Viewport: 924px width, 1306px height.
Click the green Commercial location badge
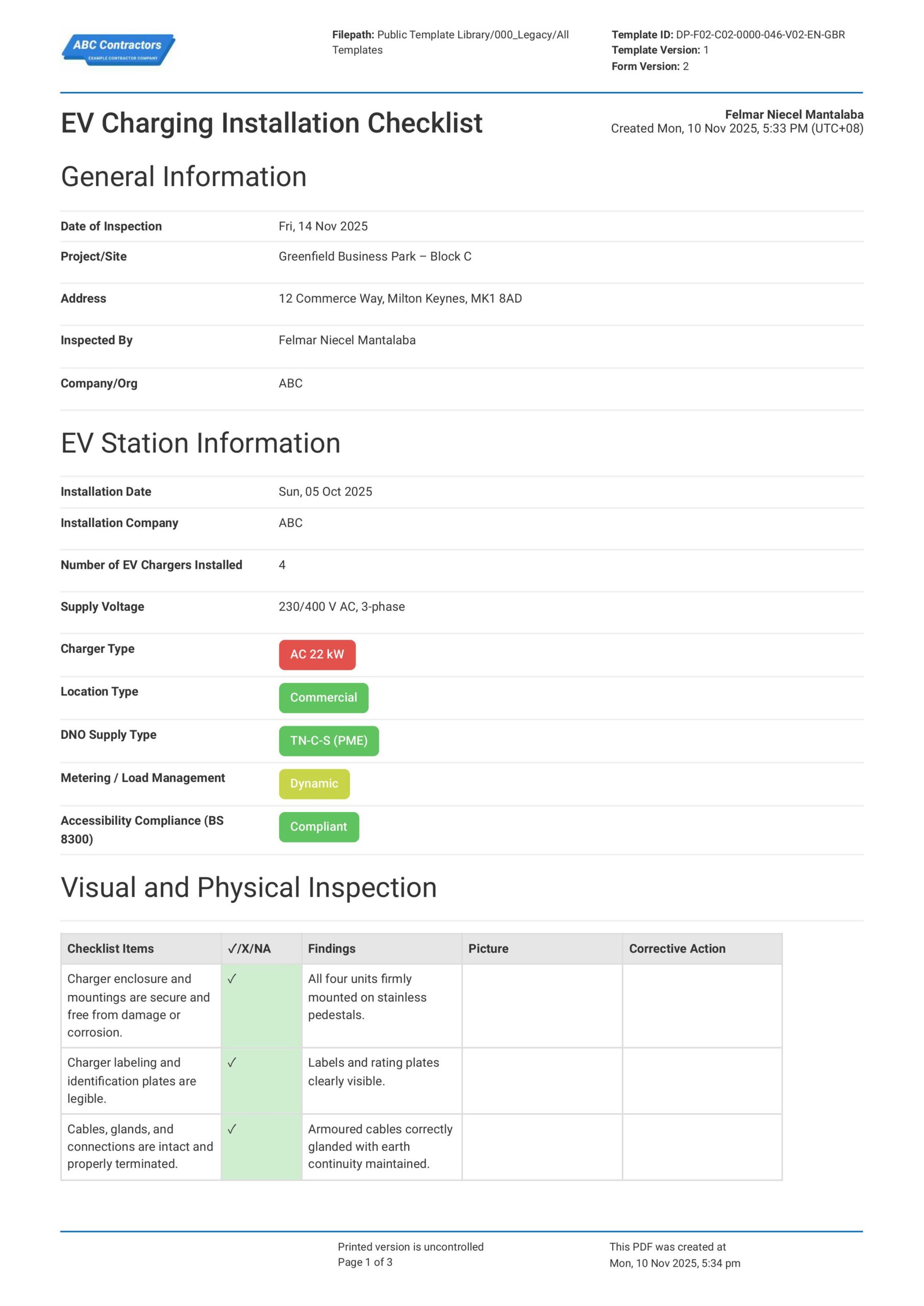(x=323, y=698)
